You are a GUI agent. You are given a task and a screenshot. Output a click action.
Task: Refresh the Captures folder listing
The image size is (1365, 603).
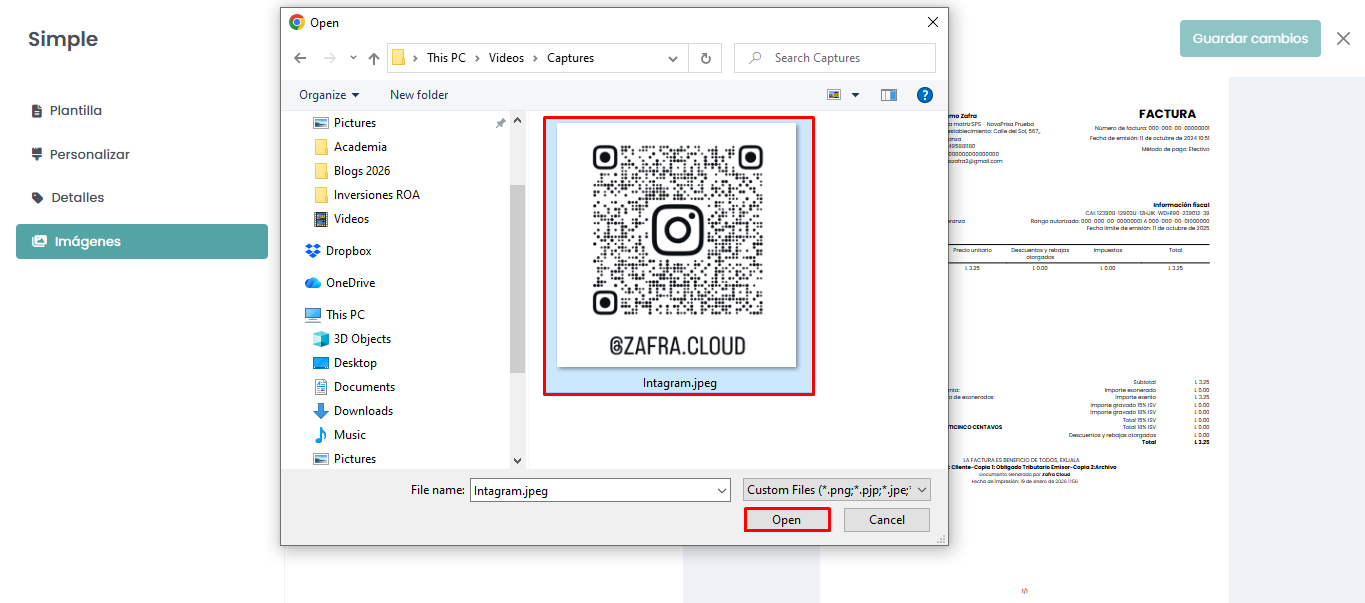(x=705, y=58)
